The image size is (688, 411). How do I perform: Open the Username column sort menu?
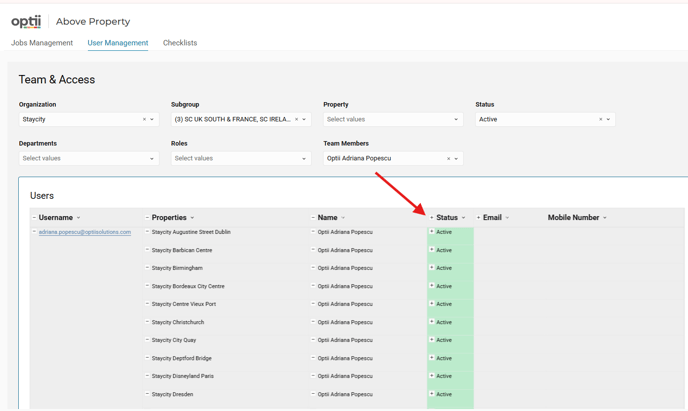coord(79,218)
